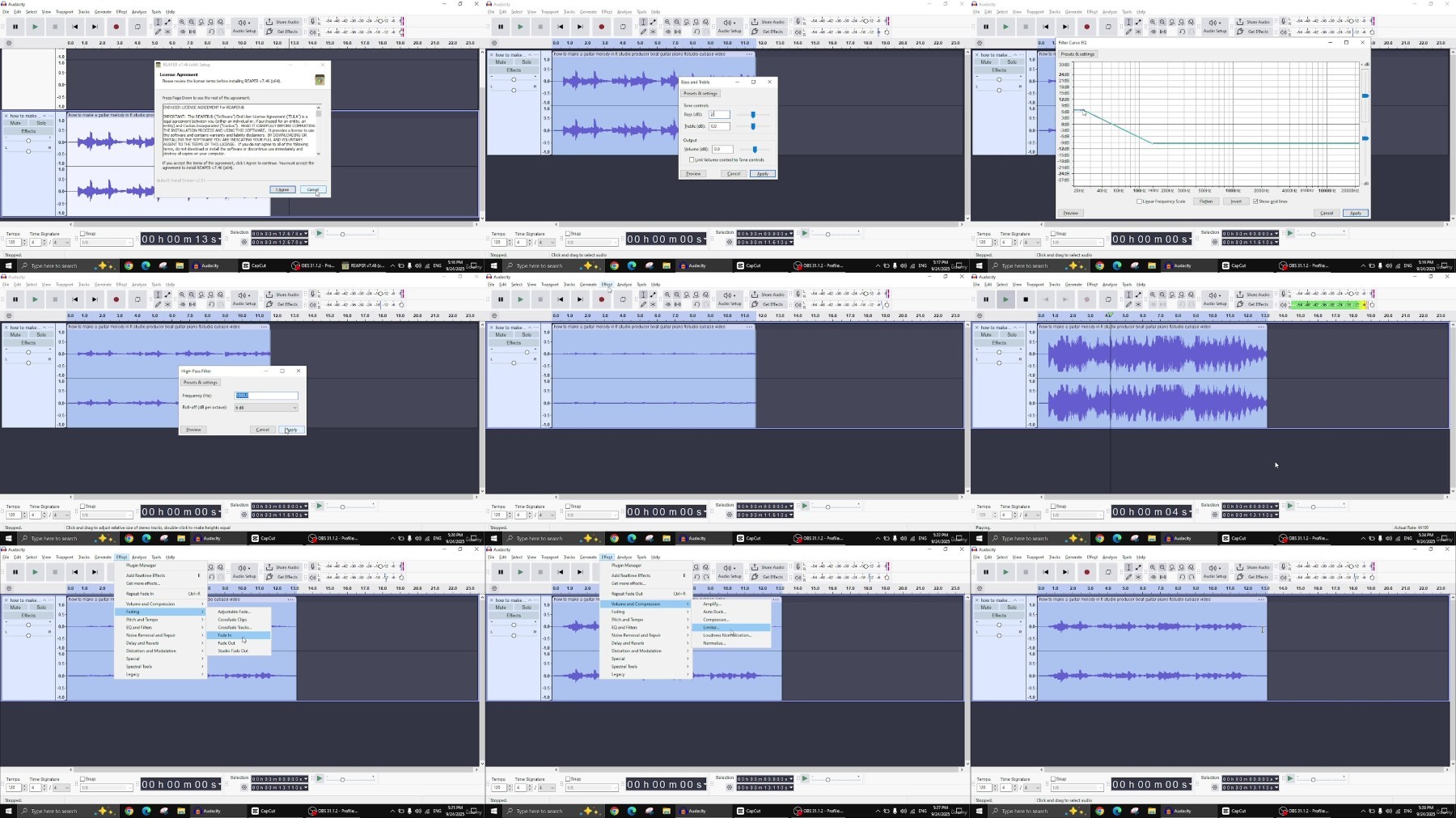The image size is (1456, 818).
Task: Expand Pitch and Tempo beside the open Limiter submenu
Action: coord(645,620)
